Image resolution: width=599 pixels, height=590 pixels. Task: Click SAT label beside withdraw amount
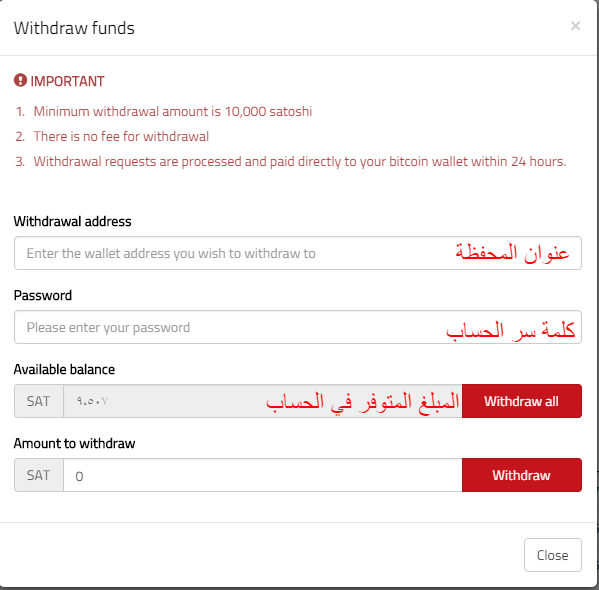click(39, 475)
